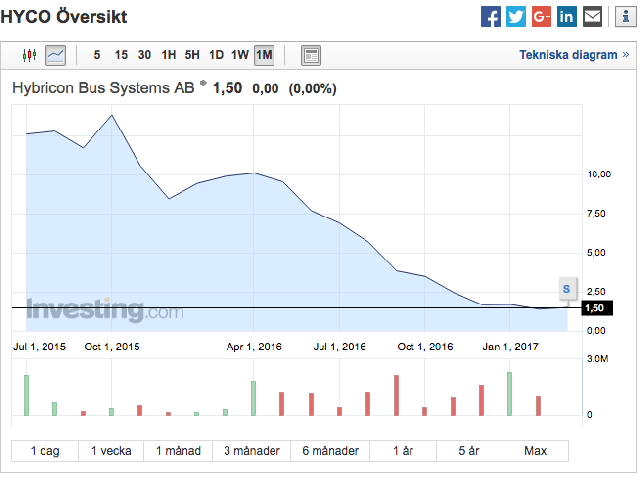
Task: Click the S split marker on chart
Action: tap(567, 289)
